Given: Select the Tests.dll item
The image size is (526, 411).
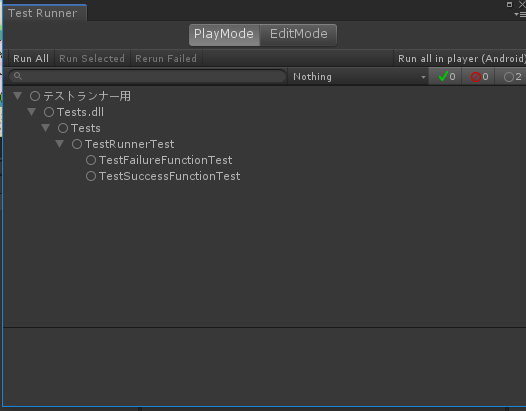Looking at the screenshot, I should coord(81,112).
